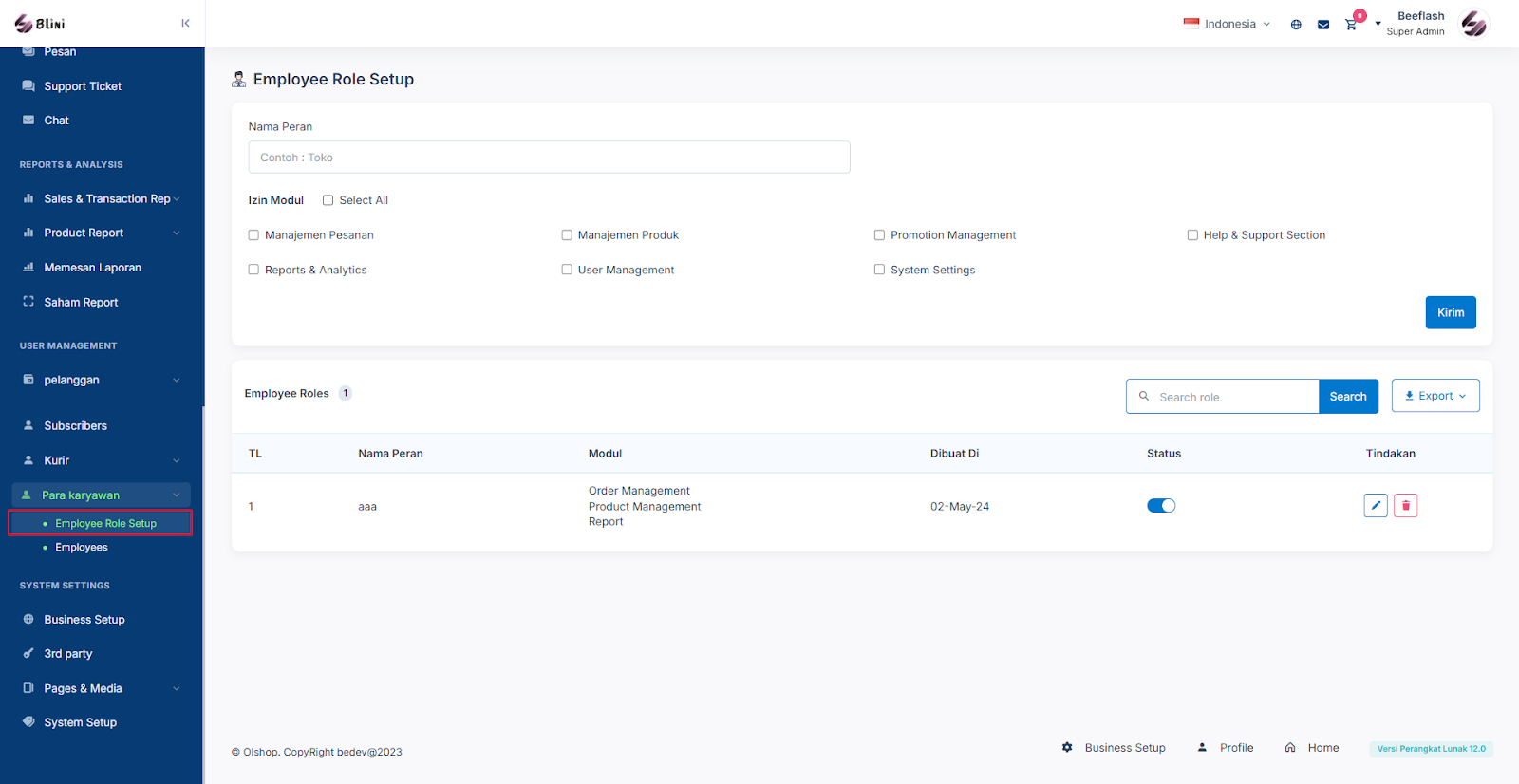Expand the Product Report menu
1519x784 pixels.
pos(177,233)
